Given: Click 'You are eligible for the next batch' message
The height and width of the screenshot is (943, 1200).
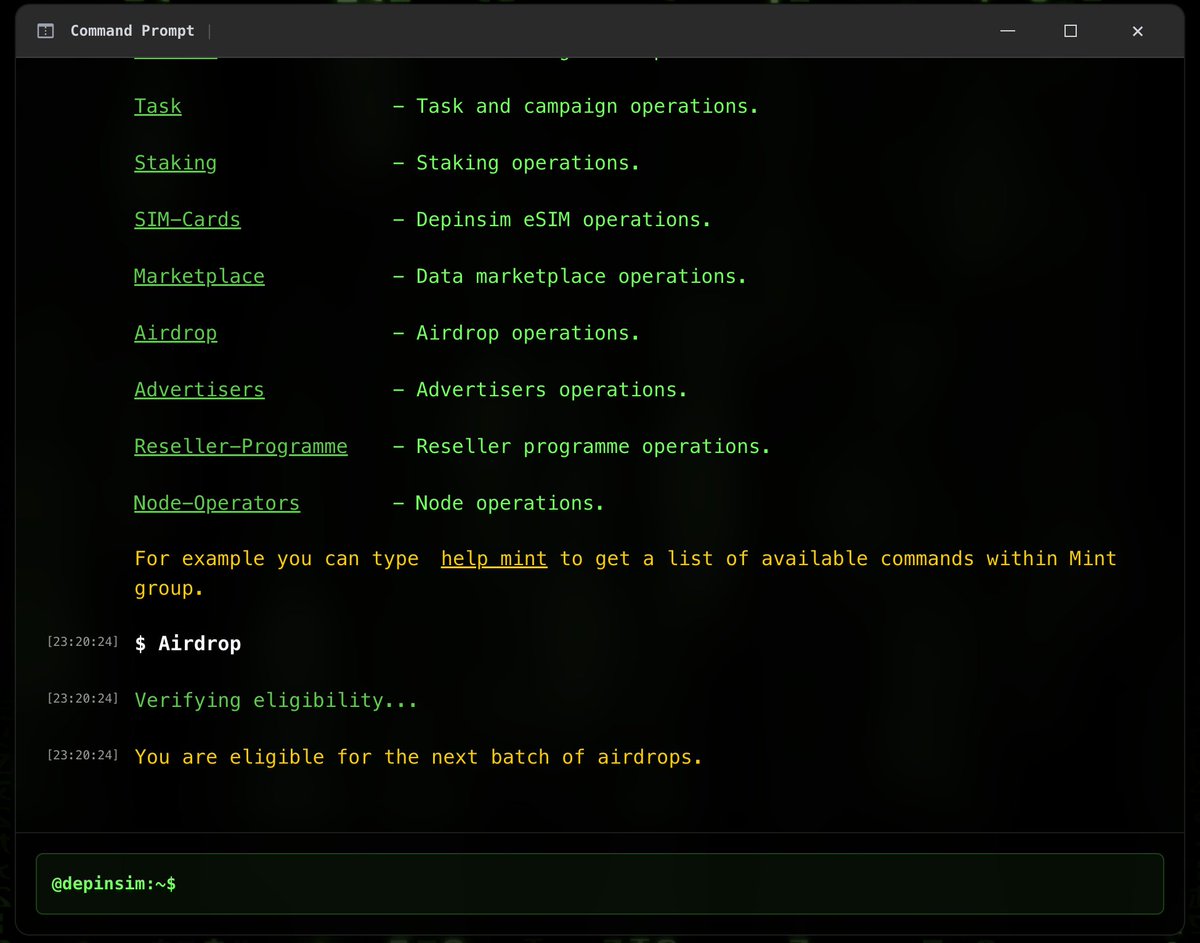Looking at the screenshot, I should [x=419, y=757].
